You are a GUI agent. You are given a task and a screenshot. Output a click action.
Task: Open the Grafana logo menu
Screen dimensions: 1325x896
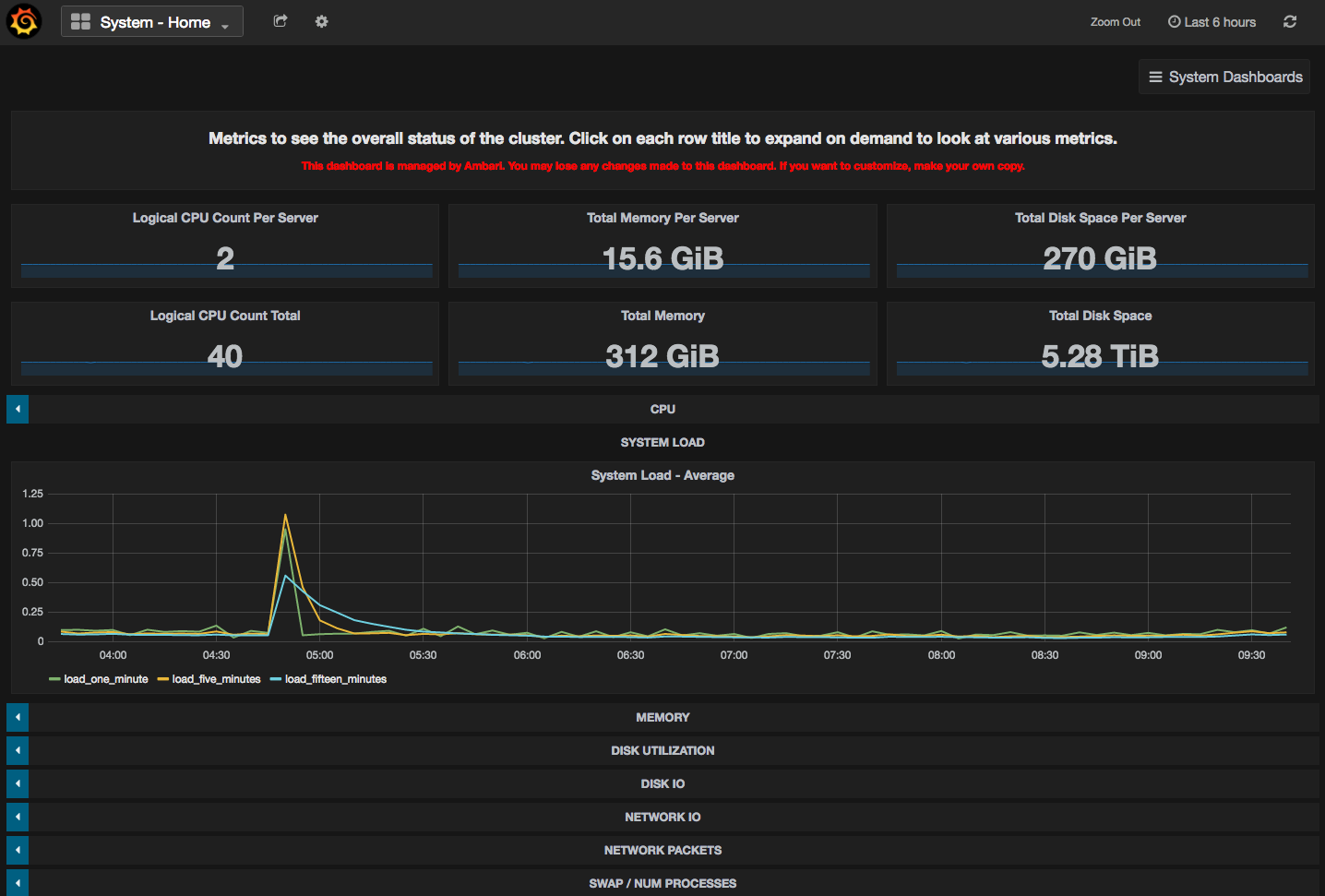(24, 21)
